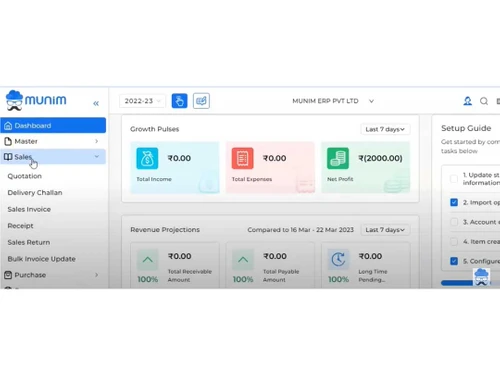
Task: Open Delivery Challan page
Action: (x=35, y=193)
